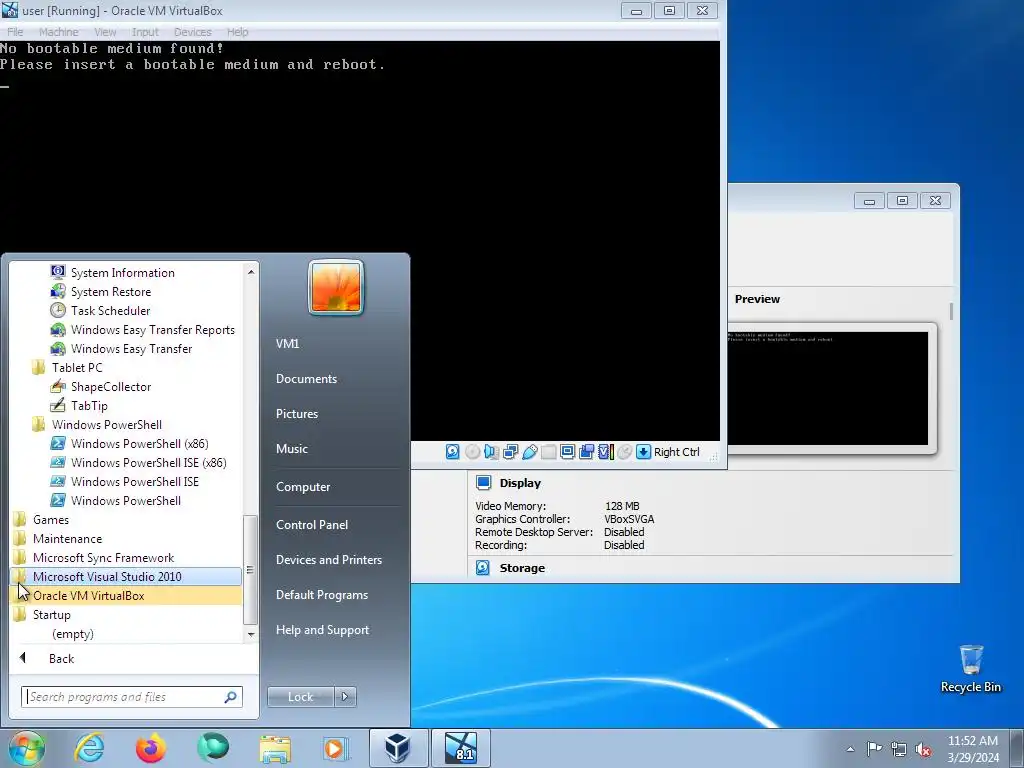This screenshot has width=1024, height=768.
Task: Click the VM preview thumbnail in VirtualBox Manager
Action: 827,388
